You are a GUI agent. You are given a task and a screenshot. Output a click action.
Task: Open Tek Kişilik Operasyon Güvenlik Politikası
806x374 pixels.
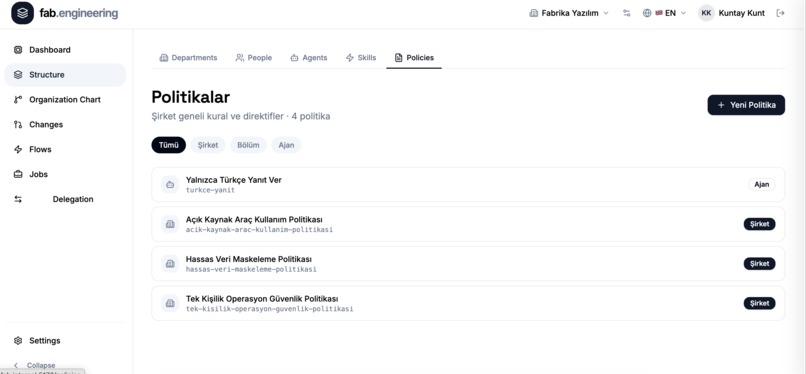[468, 304]
